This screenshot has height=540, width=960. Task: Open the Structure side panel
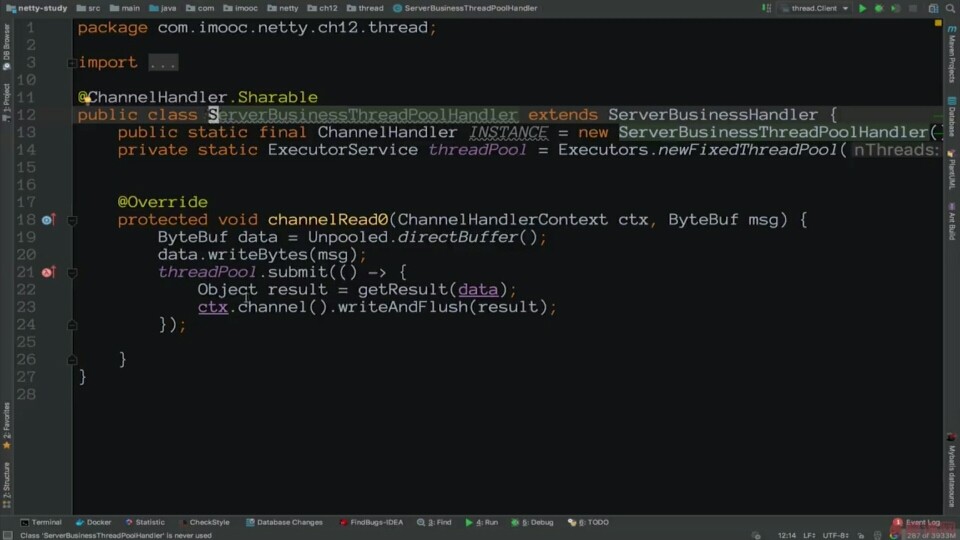(x=7, y=485)
